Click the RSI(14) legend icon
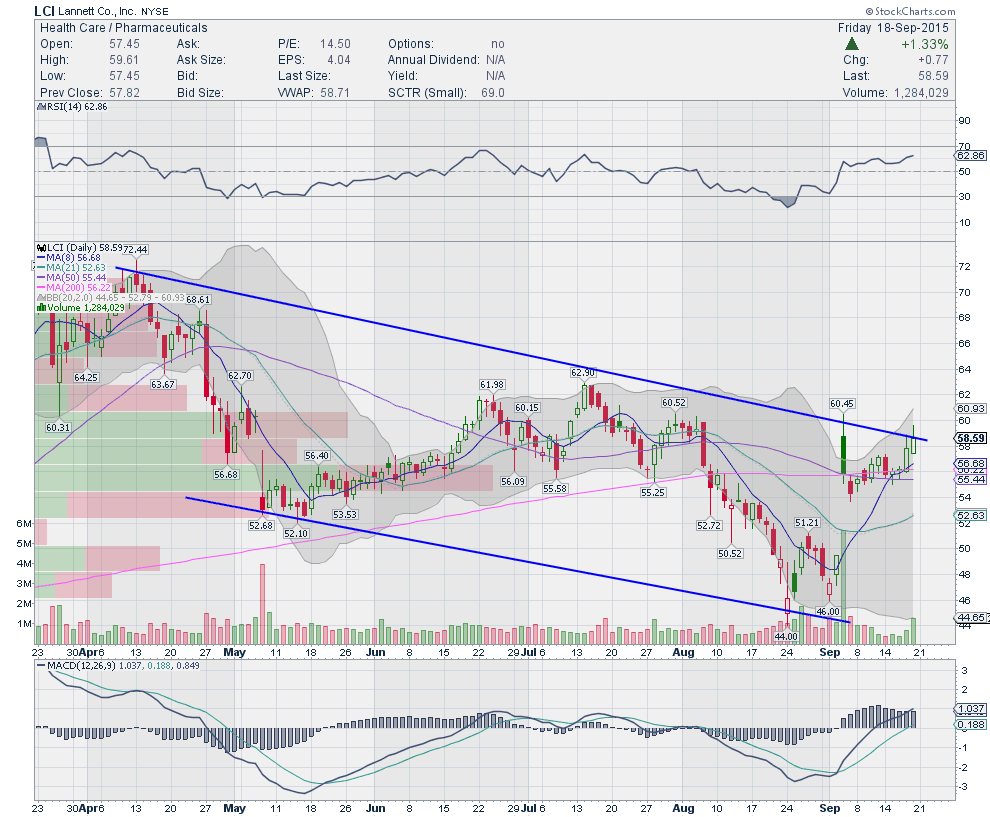 (40, 107)
